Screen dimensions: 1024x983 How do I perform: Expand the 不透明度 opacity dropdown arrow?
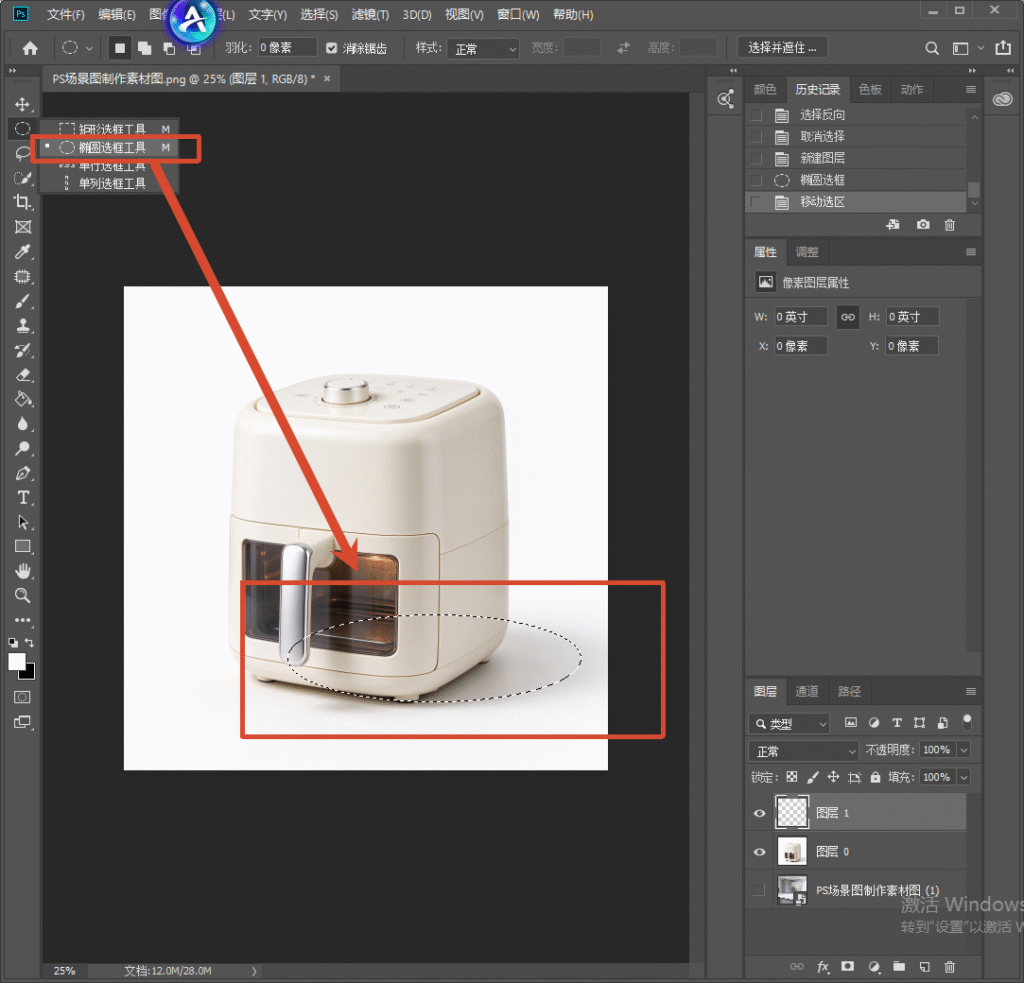(x=963, y=750)
